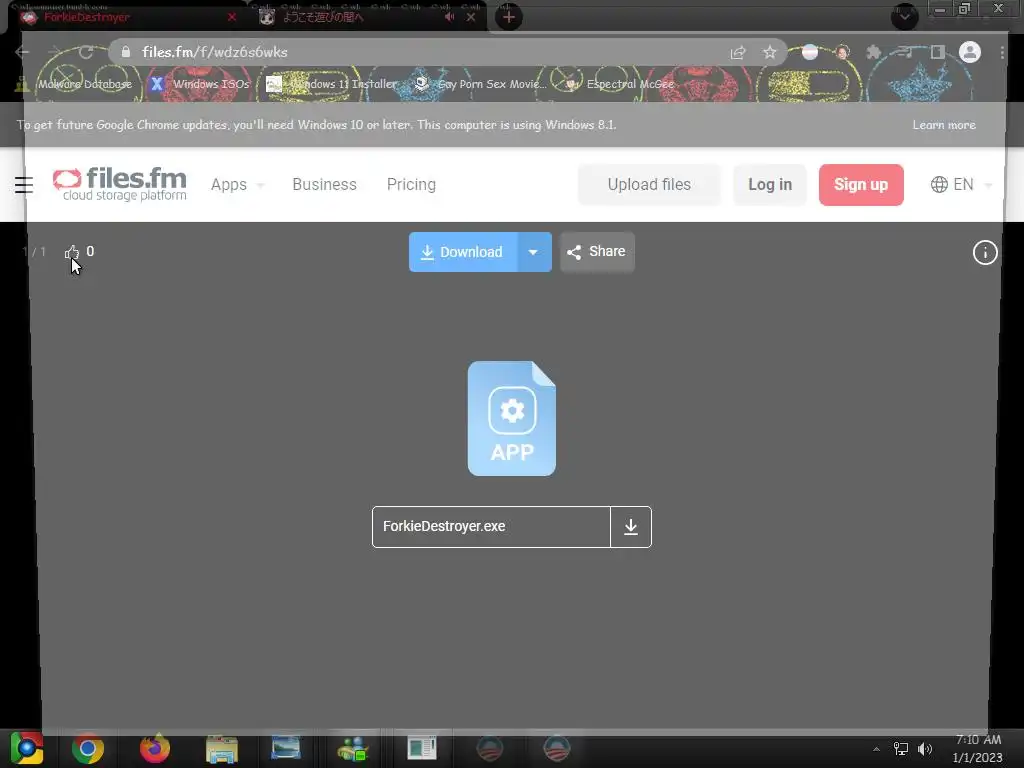This screenshot has height=768, width=1024.
Task: Open the Extensions puzzle icon
Action: coord(873,52)
